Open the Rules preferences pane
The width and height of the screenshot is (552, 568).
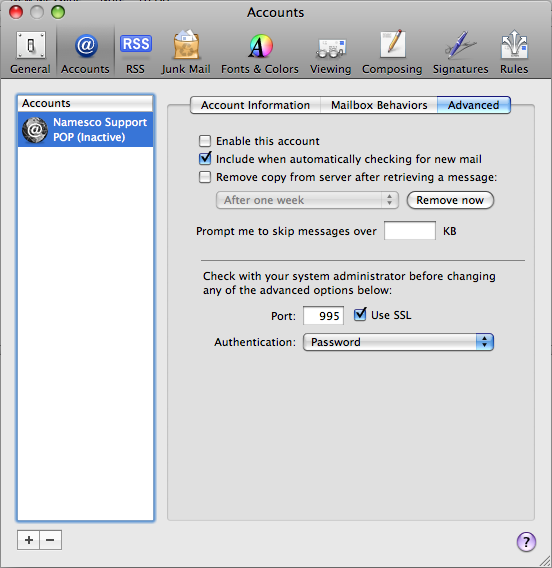pyautogui.click(x=514, y=53)
